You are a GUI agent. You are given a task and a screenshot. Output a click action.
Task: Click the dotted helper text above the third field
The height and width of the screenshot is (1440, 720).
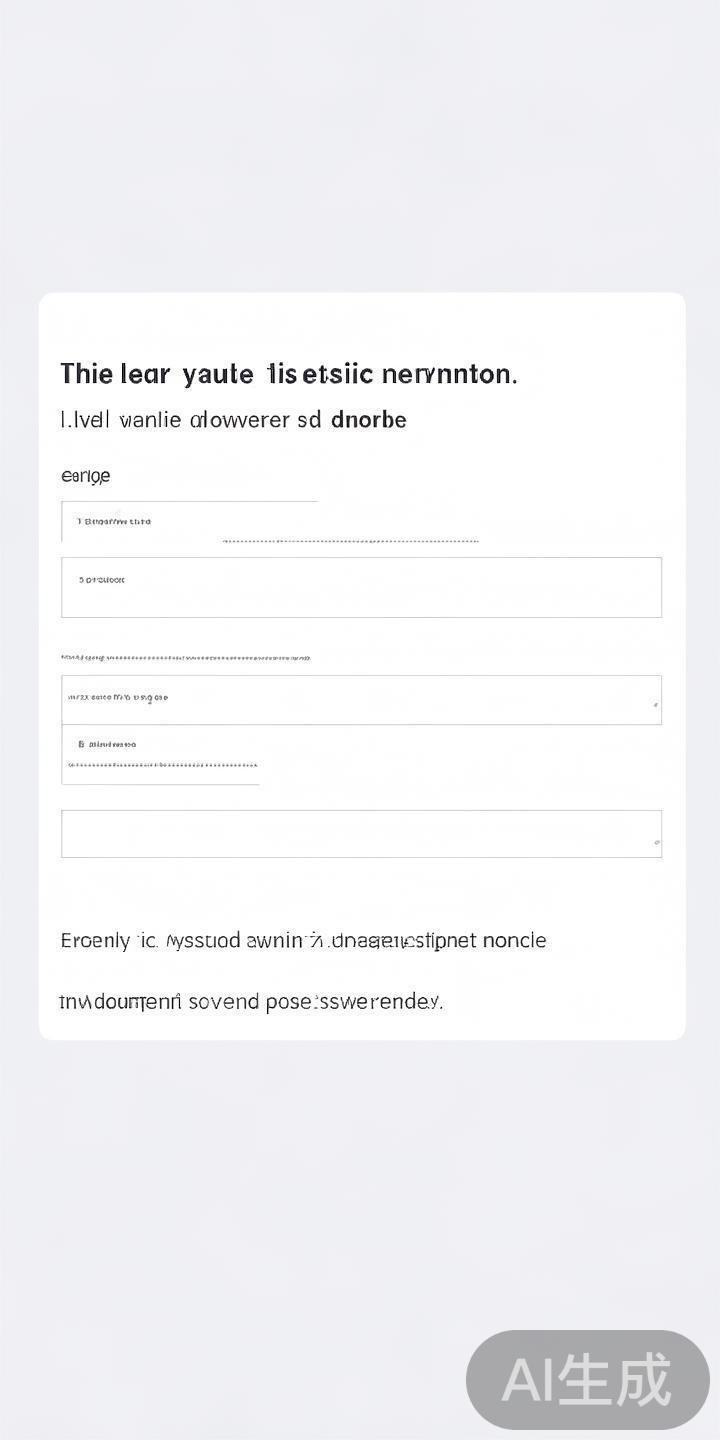point(185,658)
